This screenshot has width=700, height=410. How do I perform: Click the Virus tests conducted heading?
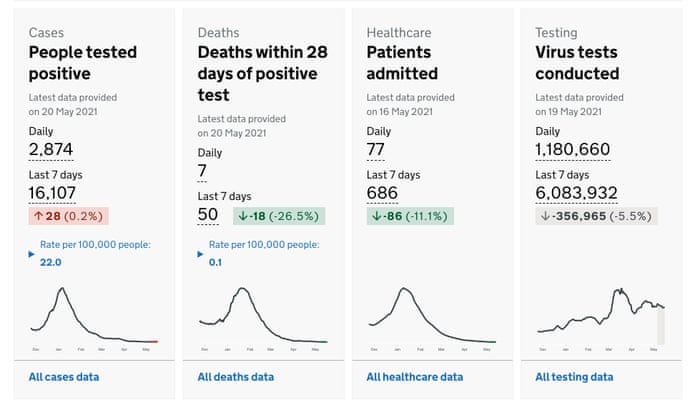click(x=577, y=62)
